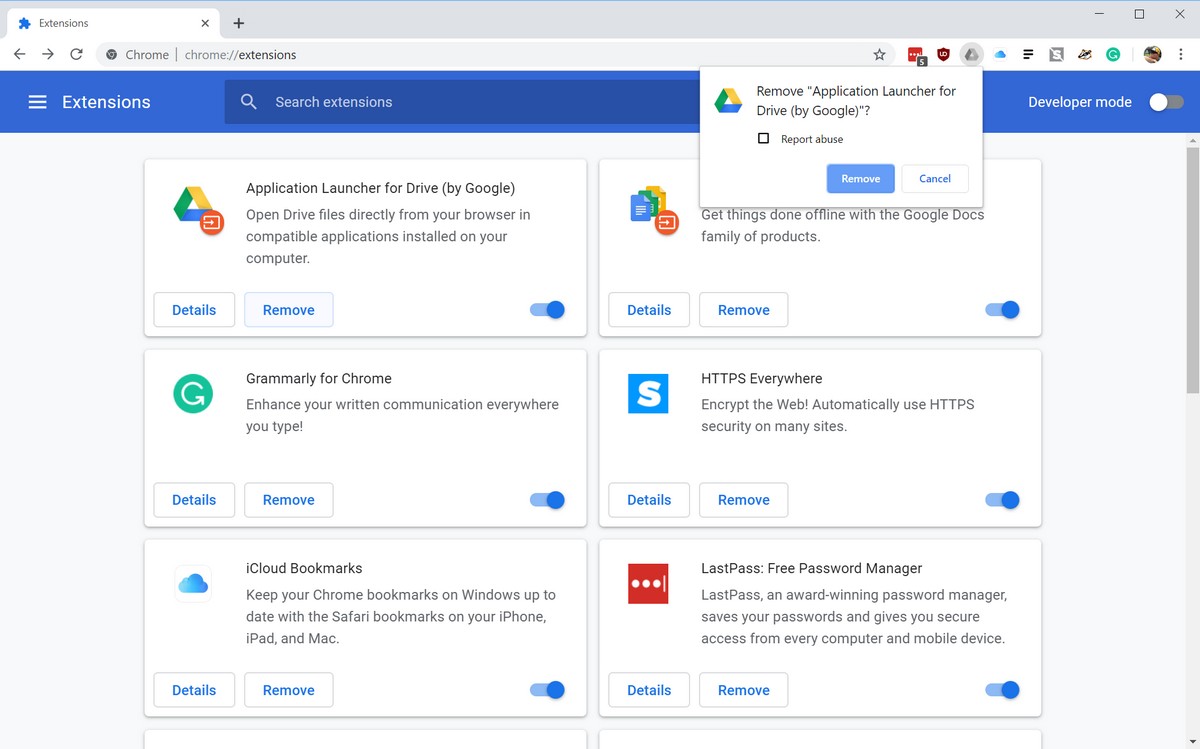
Task: Click the Application Launcher for Drive icon
Action: pos(971,54)
